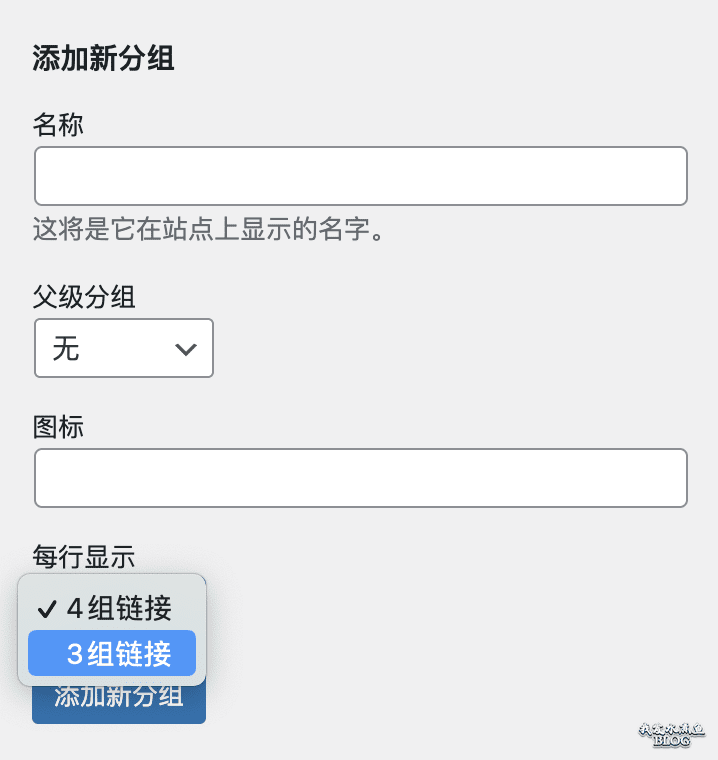Click the digit 3 in 3组链接
Screen dimensions: 718x760
coord(74,654)
